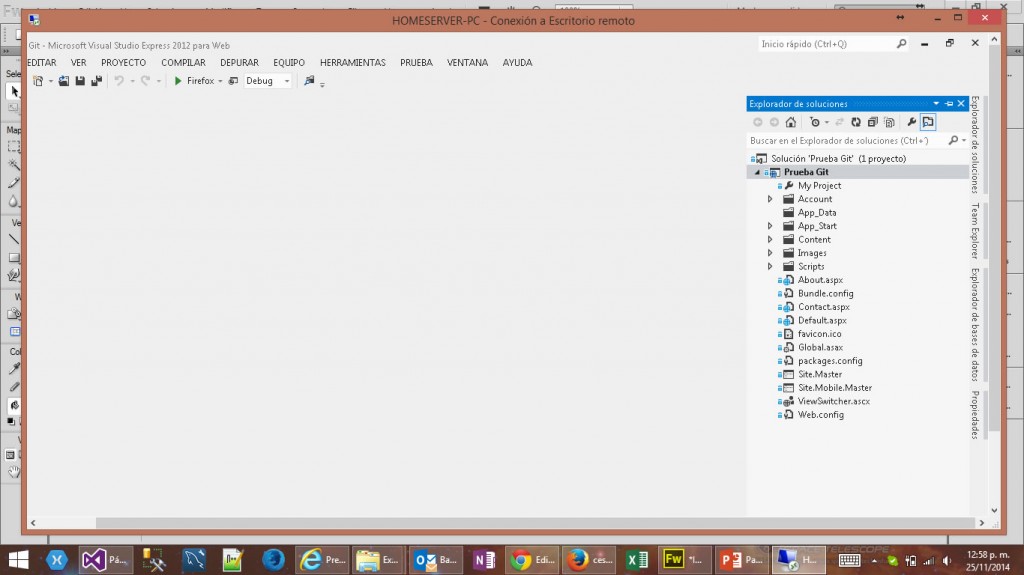The width and height of the screenshot is (1024, 575).
Task: Click the Inicio rápido quick launch box
Action: [x=833, y=44]
